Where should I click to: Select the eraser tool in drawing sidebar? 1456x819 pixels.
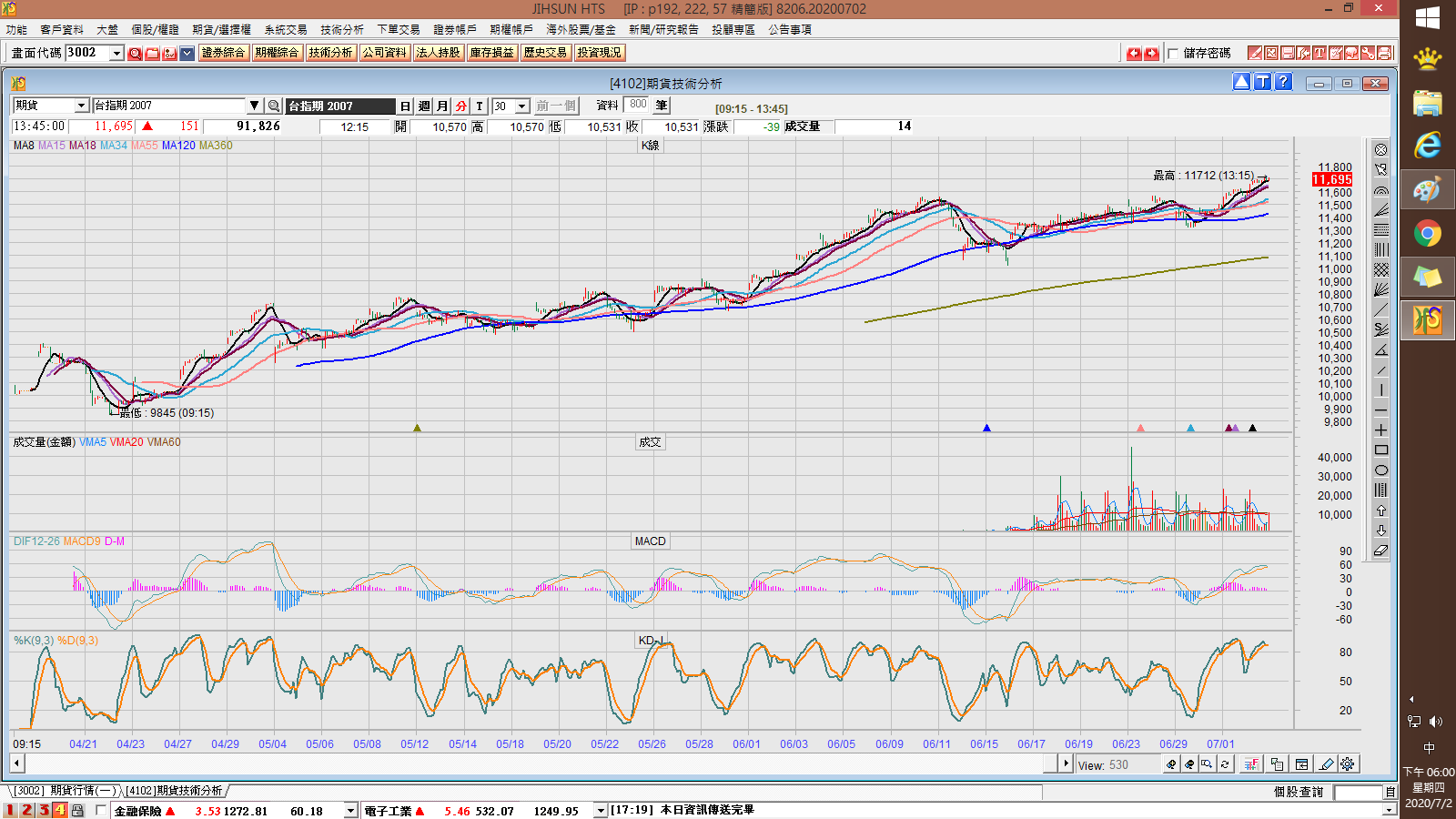(x=1381, y=551)
